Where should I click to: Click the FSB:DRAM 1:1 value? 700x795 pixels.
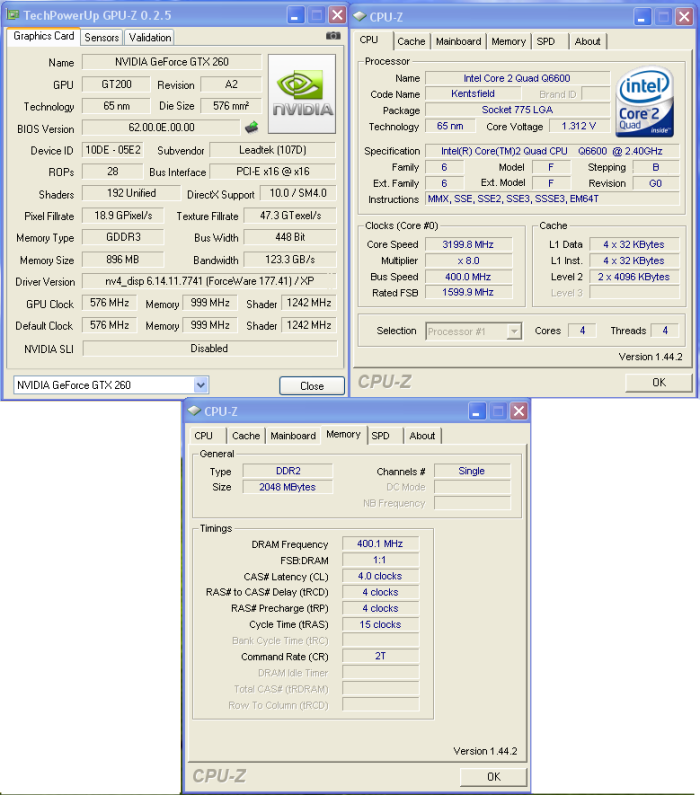380,560
